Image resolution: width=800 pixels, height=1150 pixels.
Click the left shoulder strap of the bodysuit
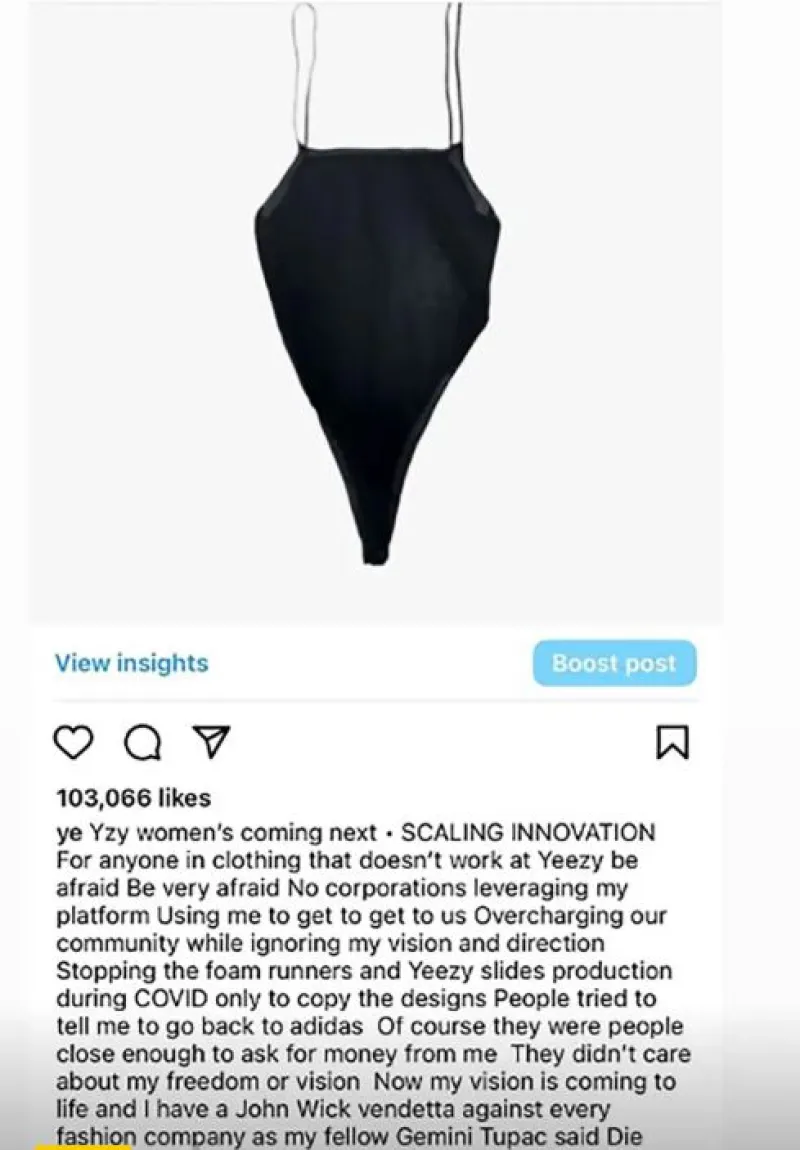click(304, 73)
